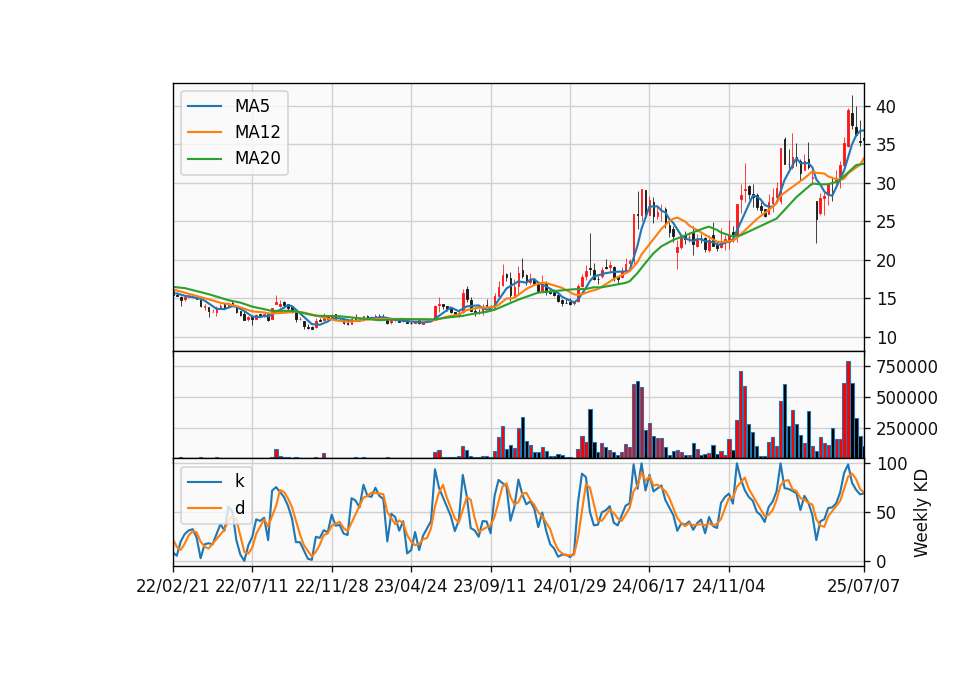This screenshot has width=960, height=690.
Task: Click the orange MA12 legend line sample
Action: (x=204, y=132)
